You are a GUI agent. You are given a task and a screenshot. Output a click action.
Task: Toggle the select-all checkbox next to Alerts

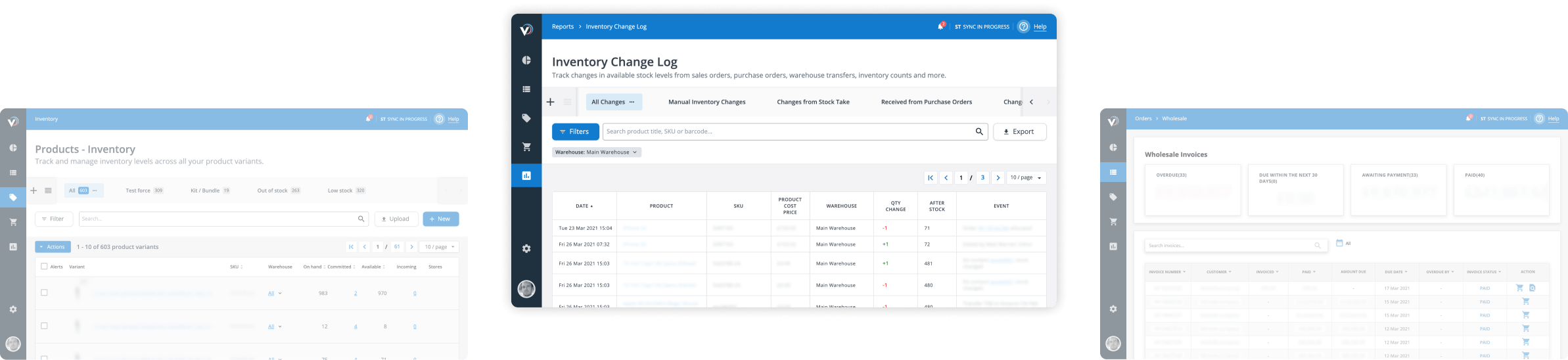(44, 267)
